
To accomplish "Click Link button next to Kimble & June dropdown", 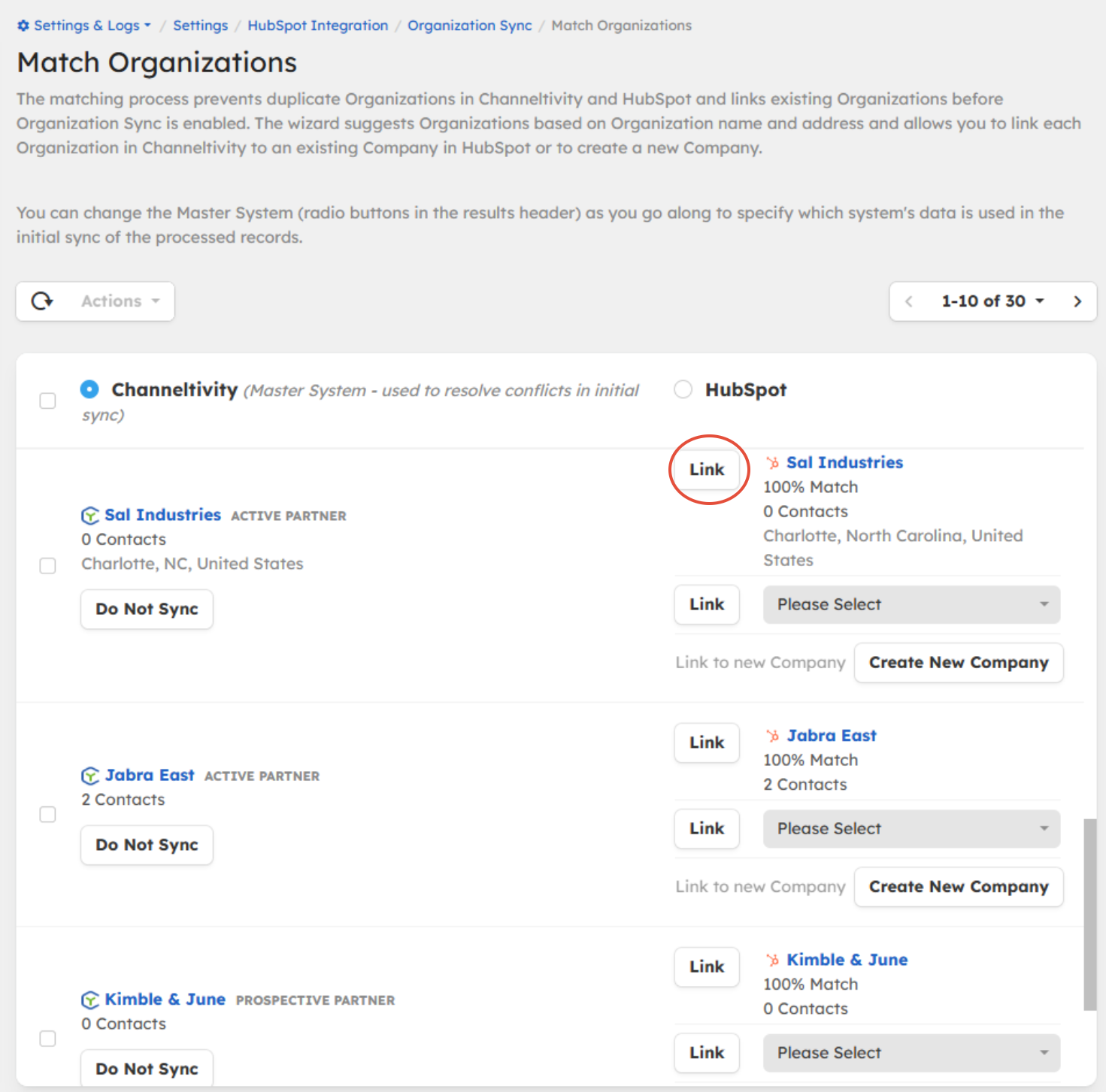I will [x=707, y=1053].
